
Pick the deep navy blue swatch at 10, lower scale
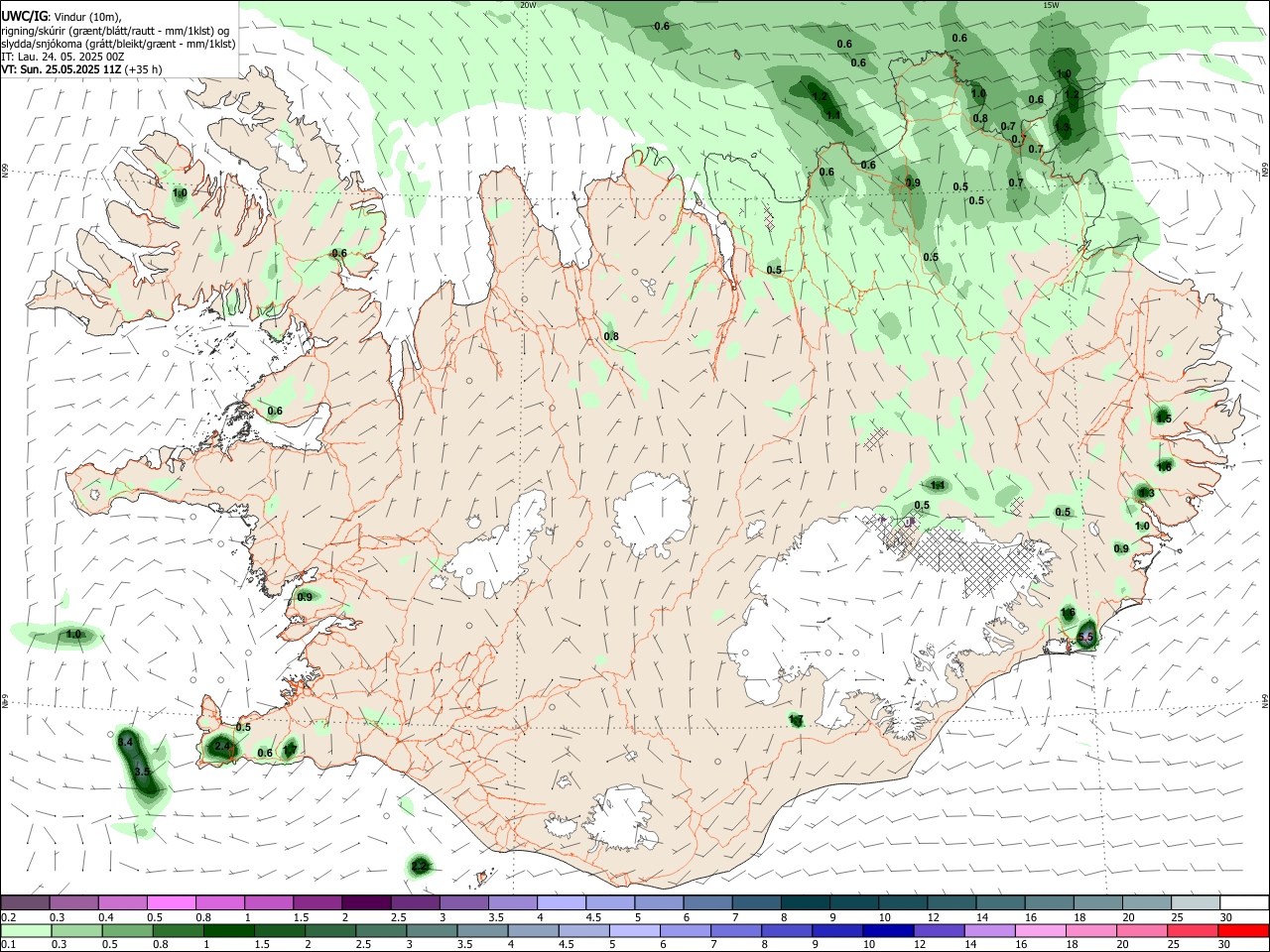[x=887, y=930]
